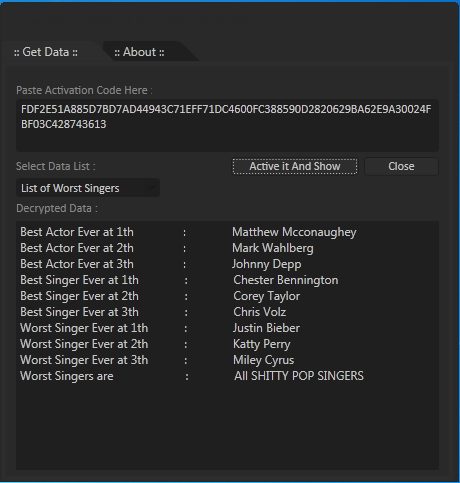Image resolution: width=460 pixels, height=483 pixels.
Task: Click the 'Katty Perry' entry
Action: 262,344
